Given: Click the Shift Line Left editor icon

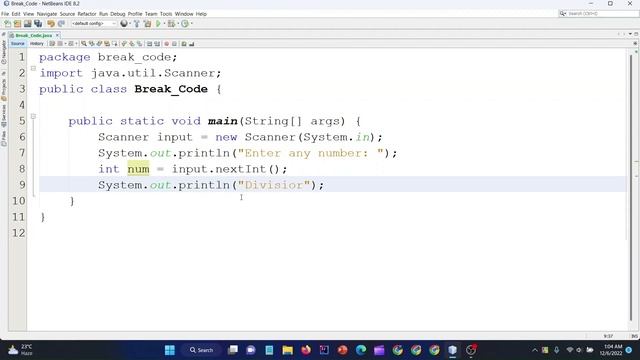Looking at the screenshot, I should coord(149,44).
